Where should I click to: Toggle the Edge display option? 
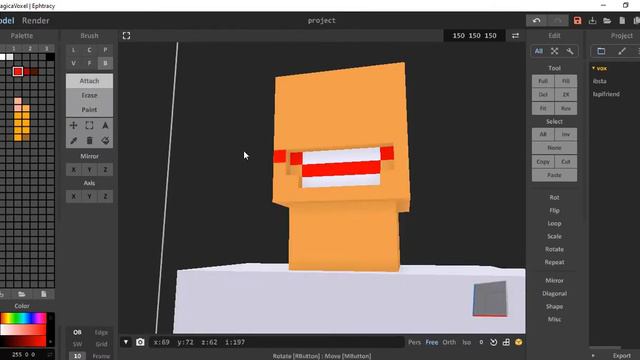[x=101, y=332]
